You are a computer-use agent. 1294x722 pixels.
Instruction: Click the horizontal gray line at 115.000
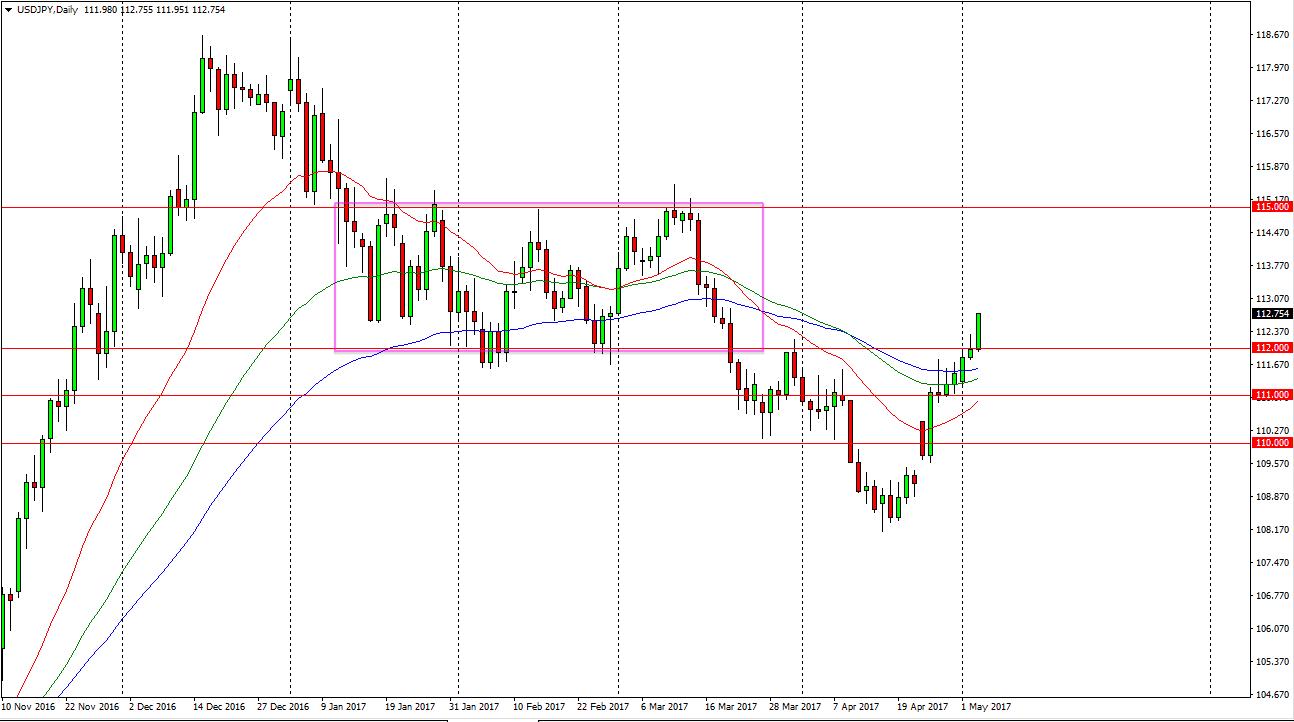click(x=600, y=206)
